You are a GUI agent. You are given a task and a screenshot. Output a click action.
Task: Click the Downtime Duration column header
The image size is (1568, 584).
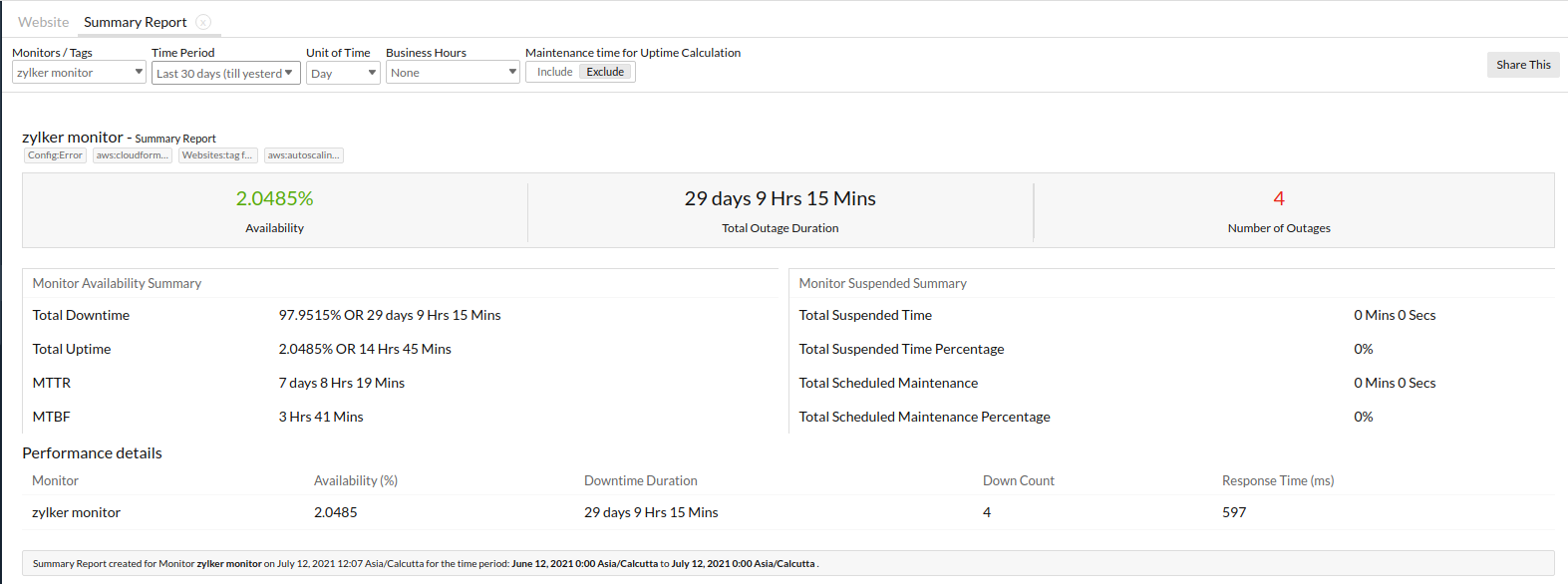coord(641,480)
